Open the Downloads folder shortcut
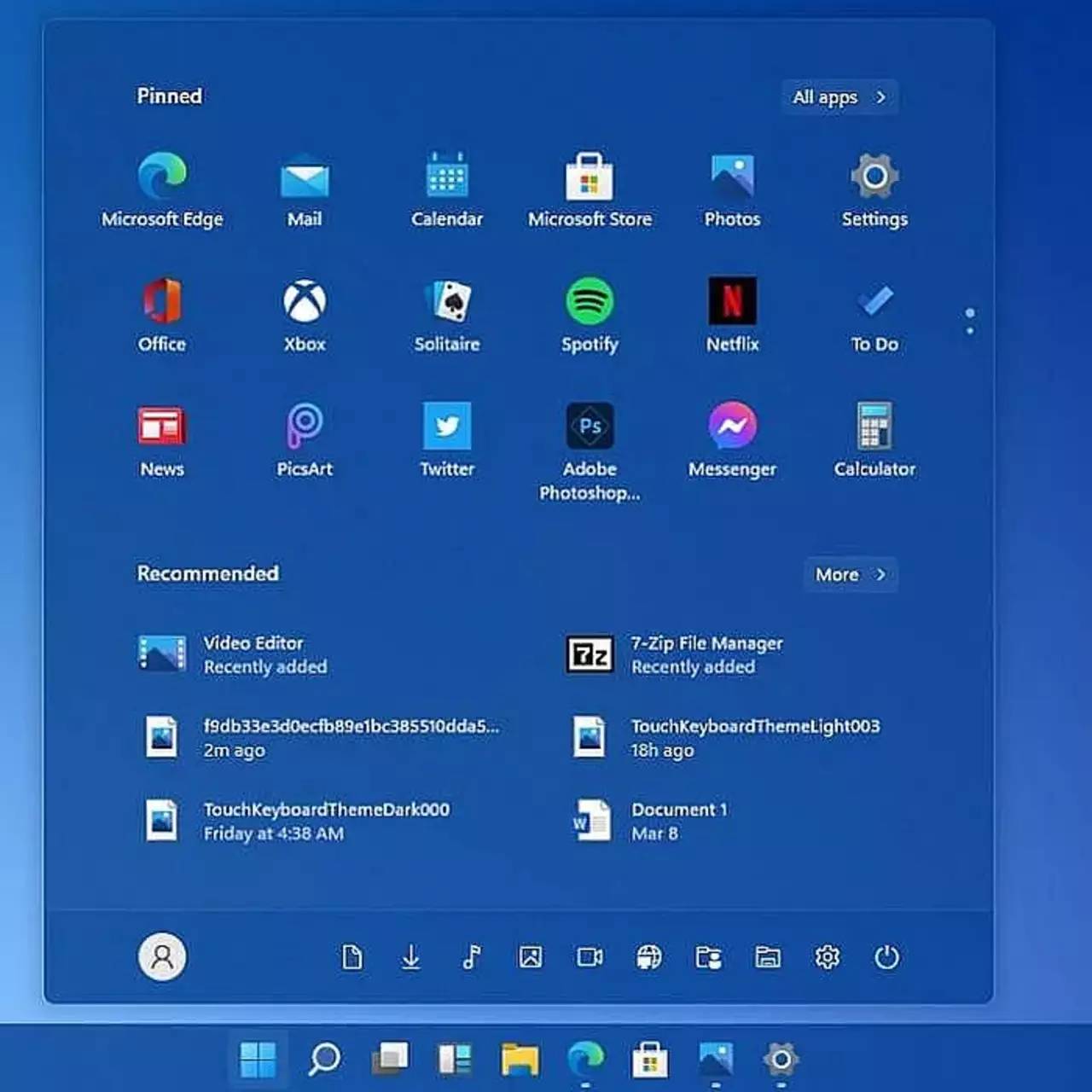1092x1092 pixels. pyautogui.click(x=410, y=957)
